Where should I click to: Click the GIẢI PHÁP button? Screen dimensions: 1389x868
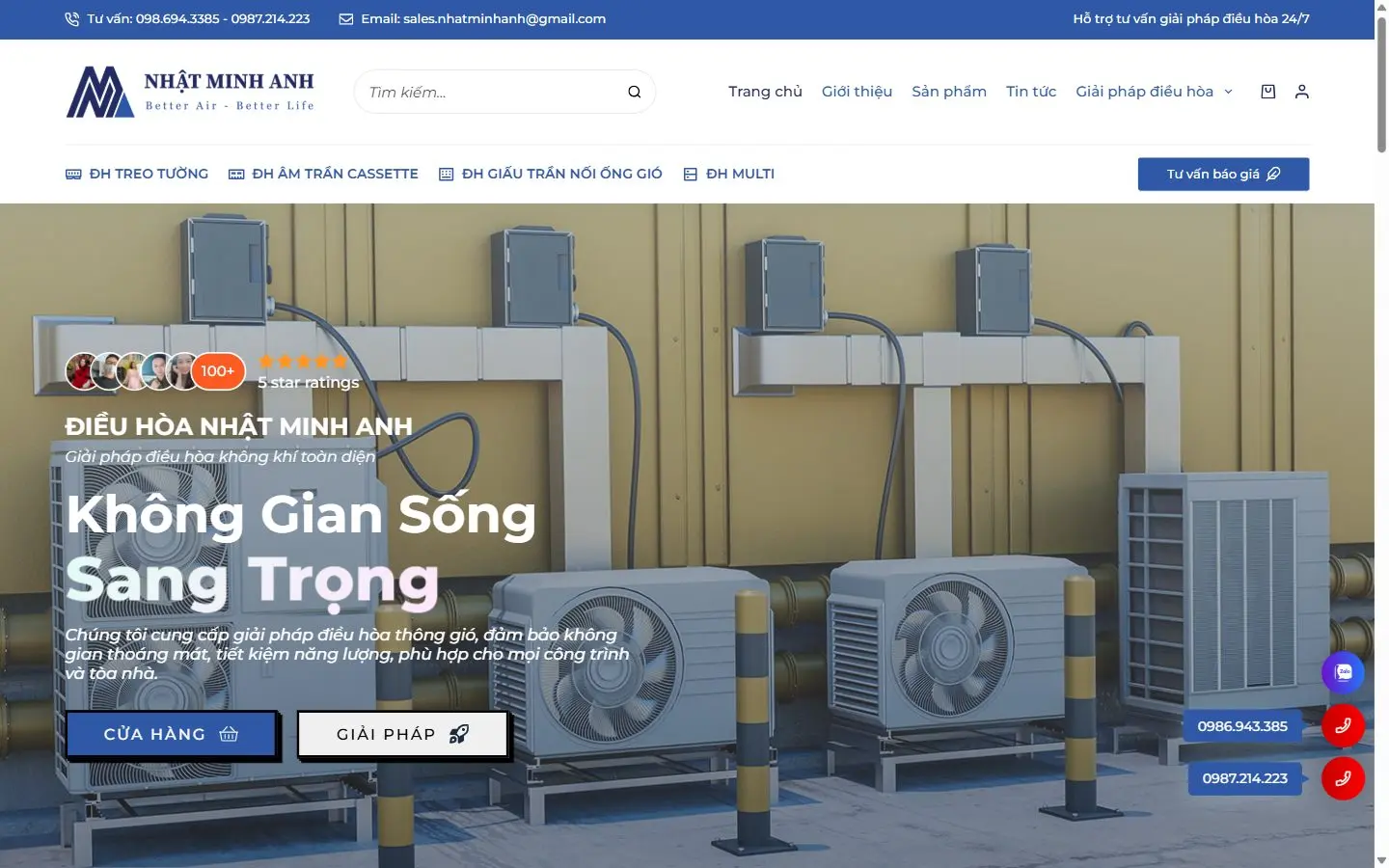coord(402,734)
